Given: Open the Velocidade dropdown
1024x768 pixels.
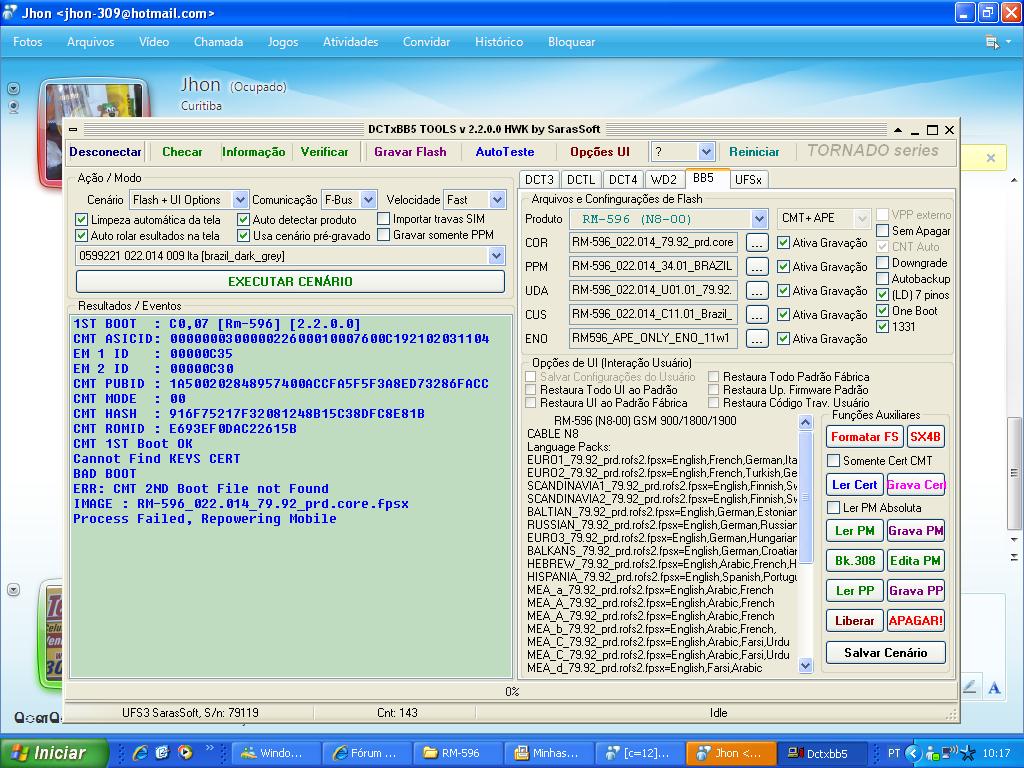Looking at the screenshot, I should coord(498,200).
